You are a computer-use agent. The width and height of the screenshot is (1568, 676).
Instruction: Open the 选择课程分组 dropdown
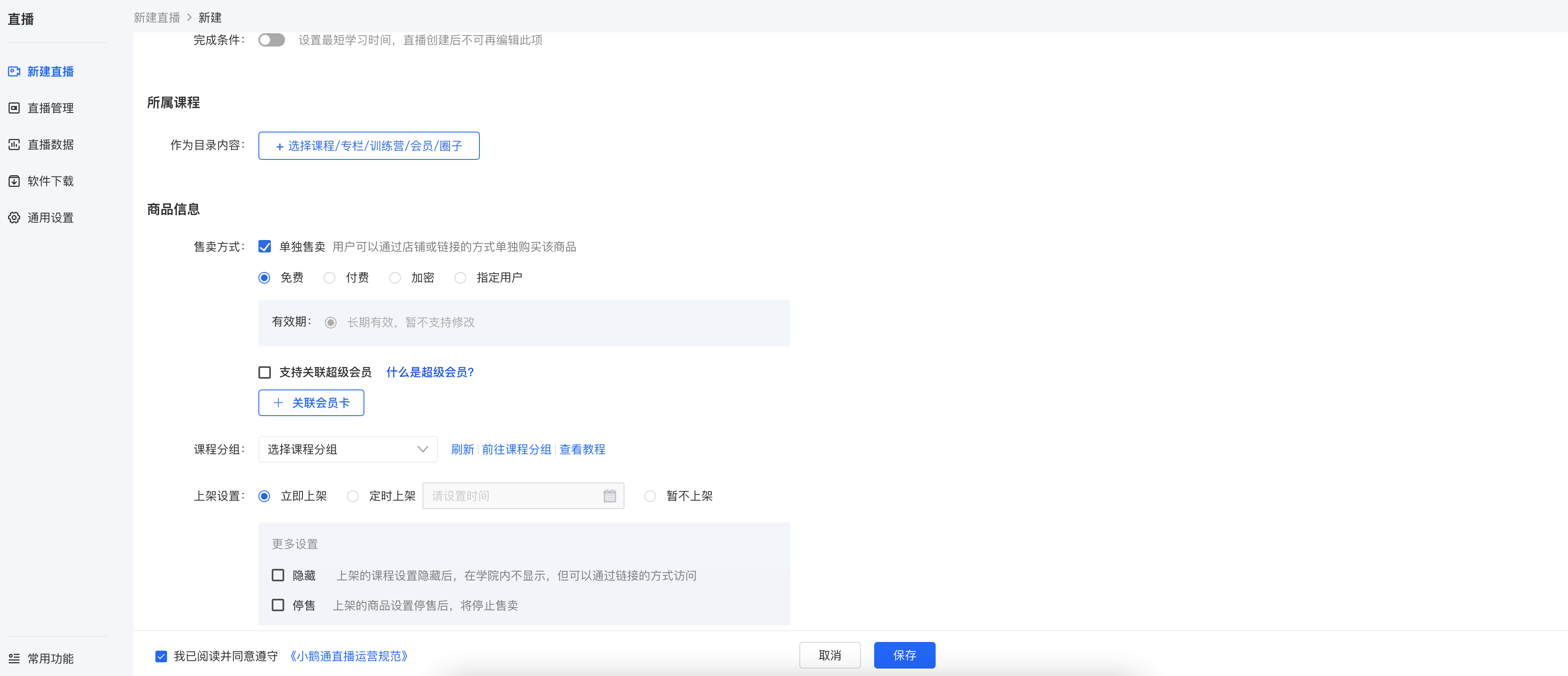point(348,450)
